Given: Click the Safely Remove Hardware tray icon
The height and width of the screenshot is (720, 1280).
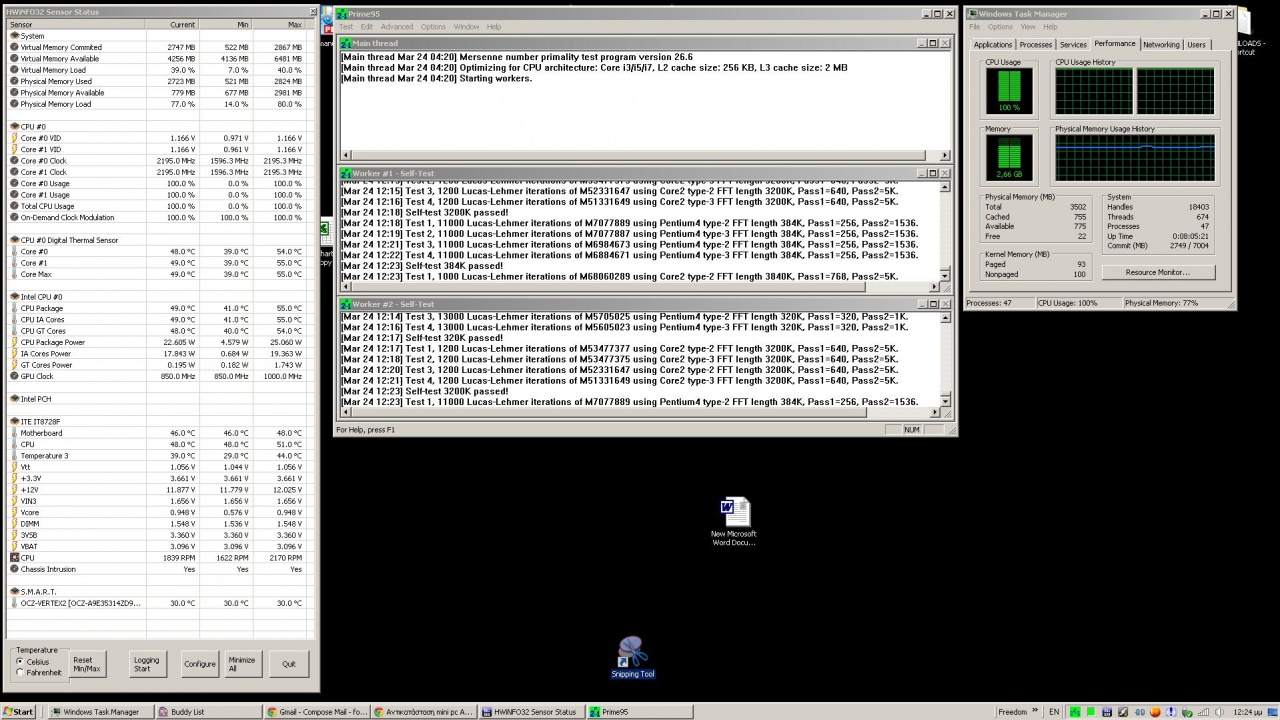Looking at the screenshot, I should [1187, 712].
